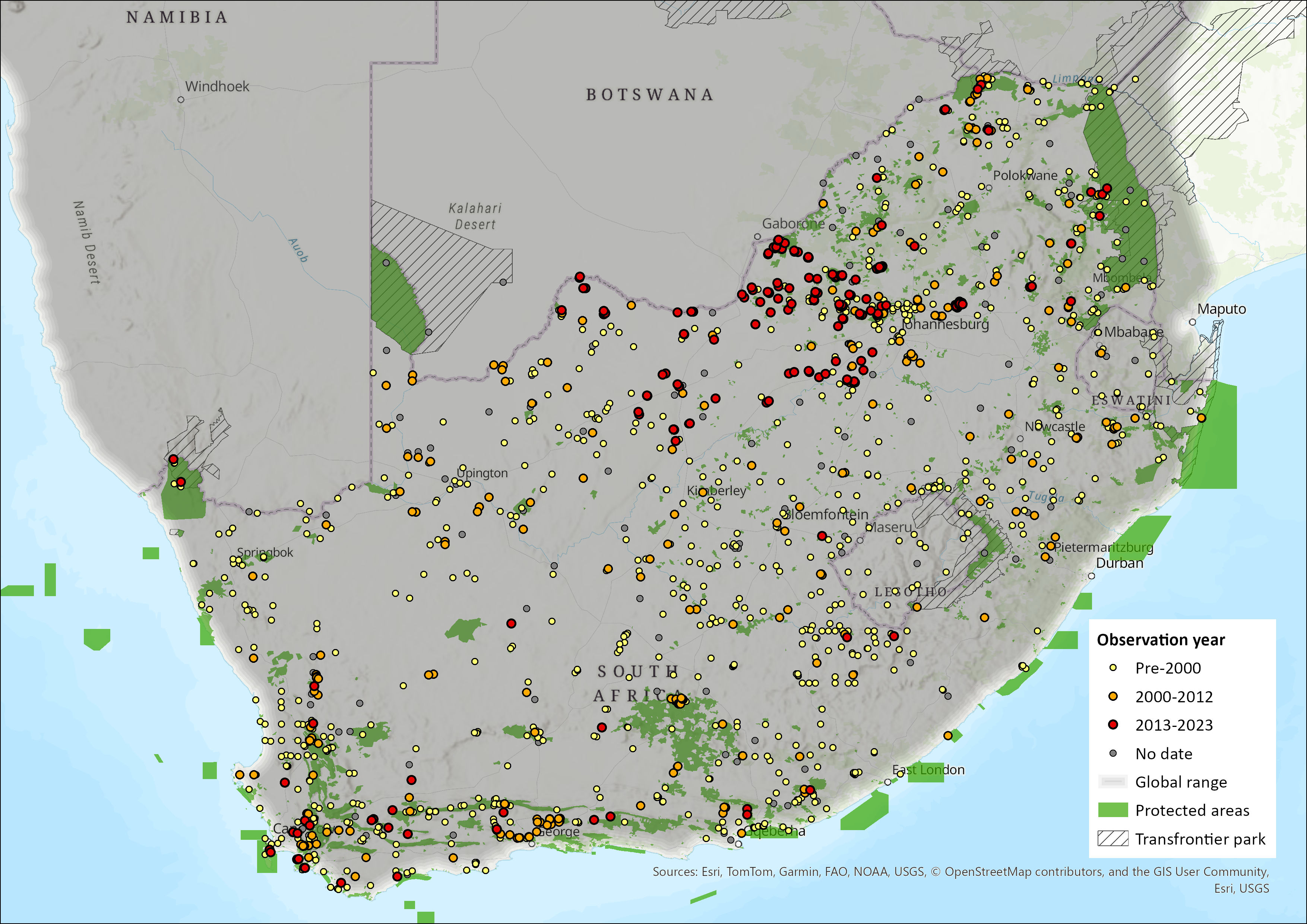Click the Gaborone city label

tap(793, 224)
